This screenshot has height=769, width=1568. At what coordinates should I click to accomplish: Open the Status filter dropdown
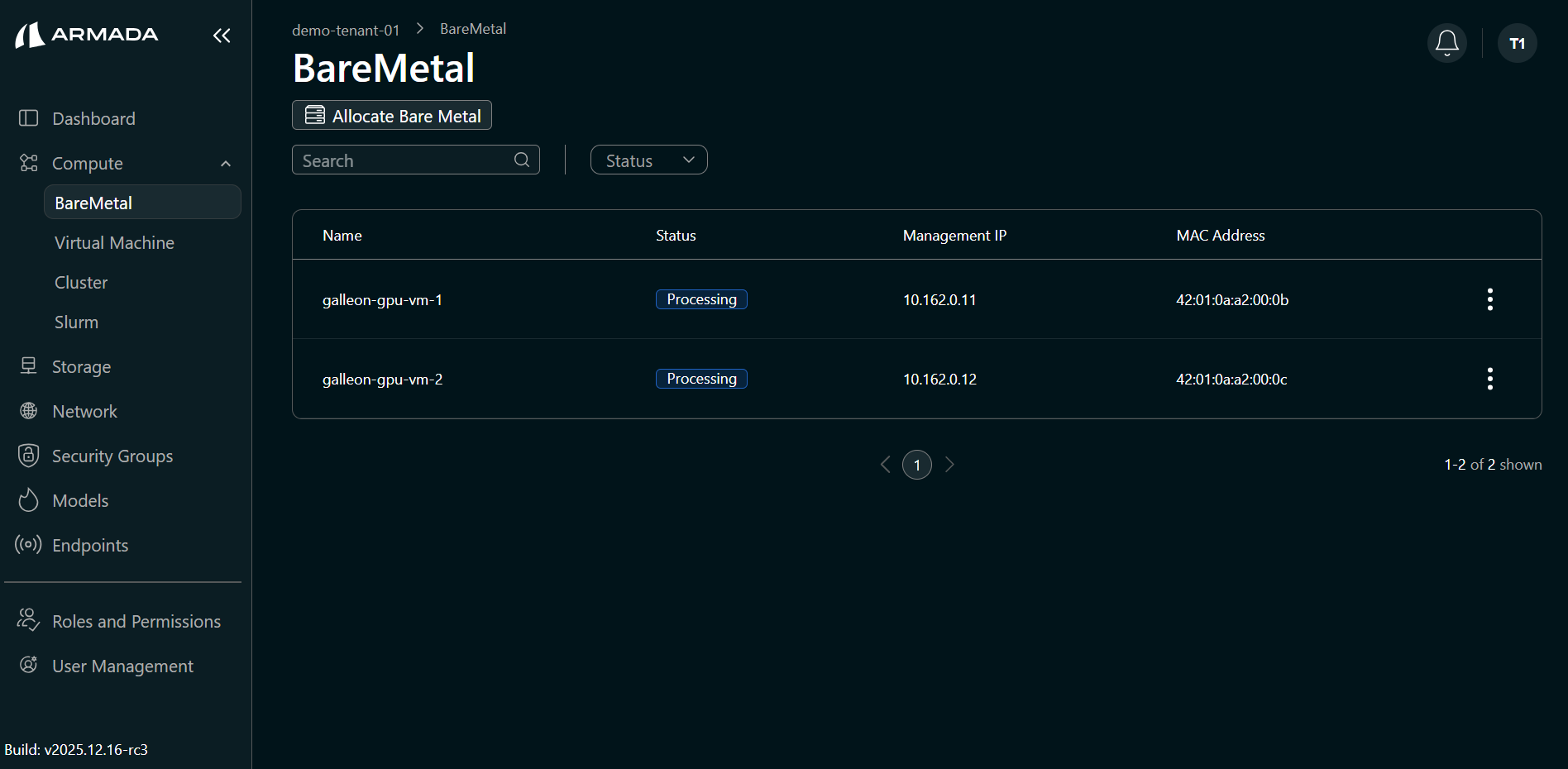point(648,160)
